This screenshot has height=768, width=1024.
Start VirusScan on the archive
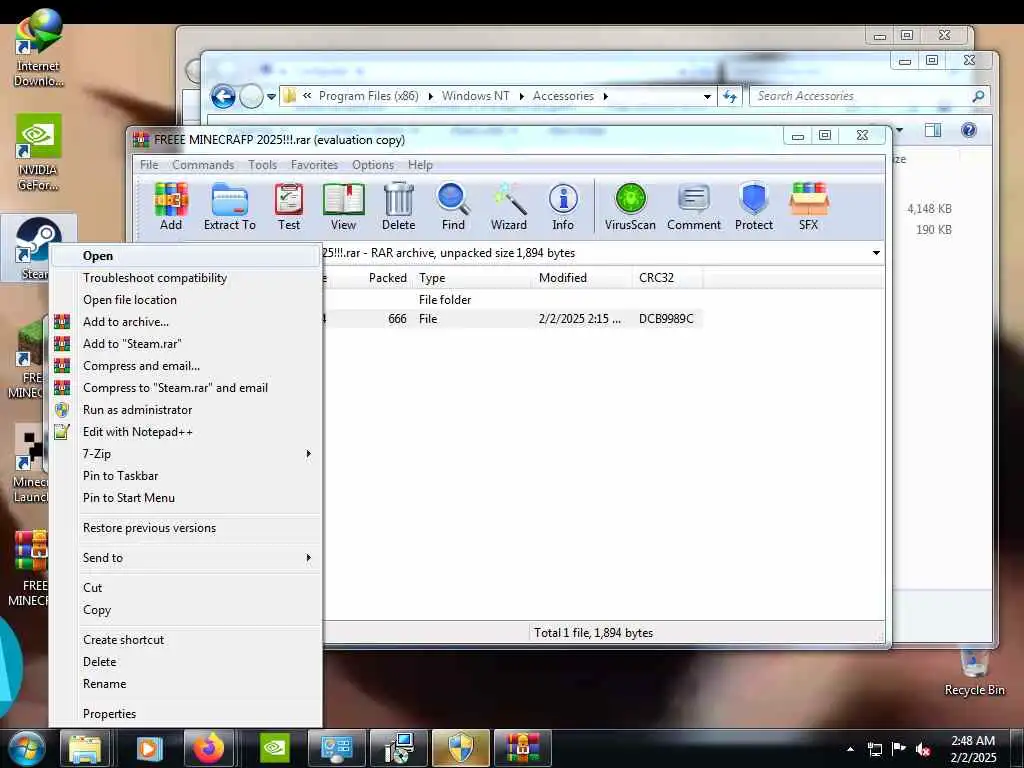pos(630,206)
